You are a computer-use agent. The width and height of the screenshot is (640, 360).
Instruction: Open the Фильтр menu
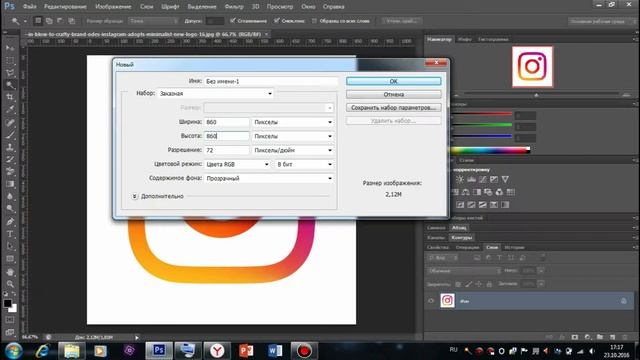[234, 7]
